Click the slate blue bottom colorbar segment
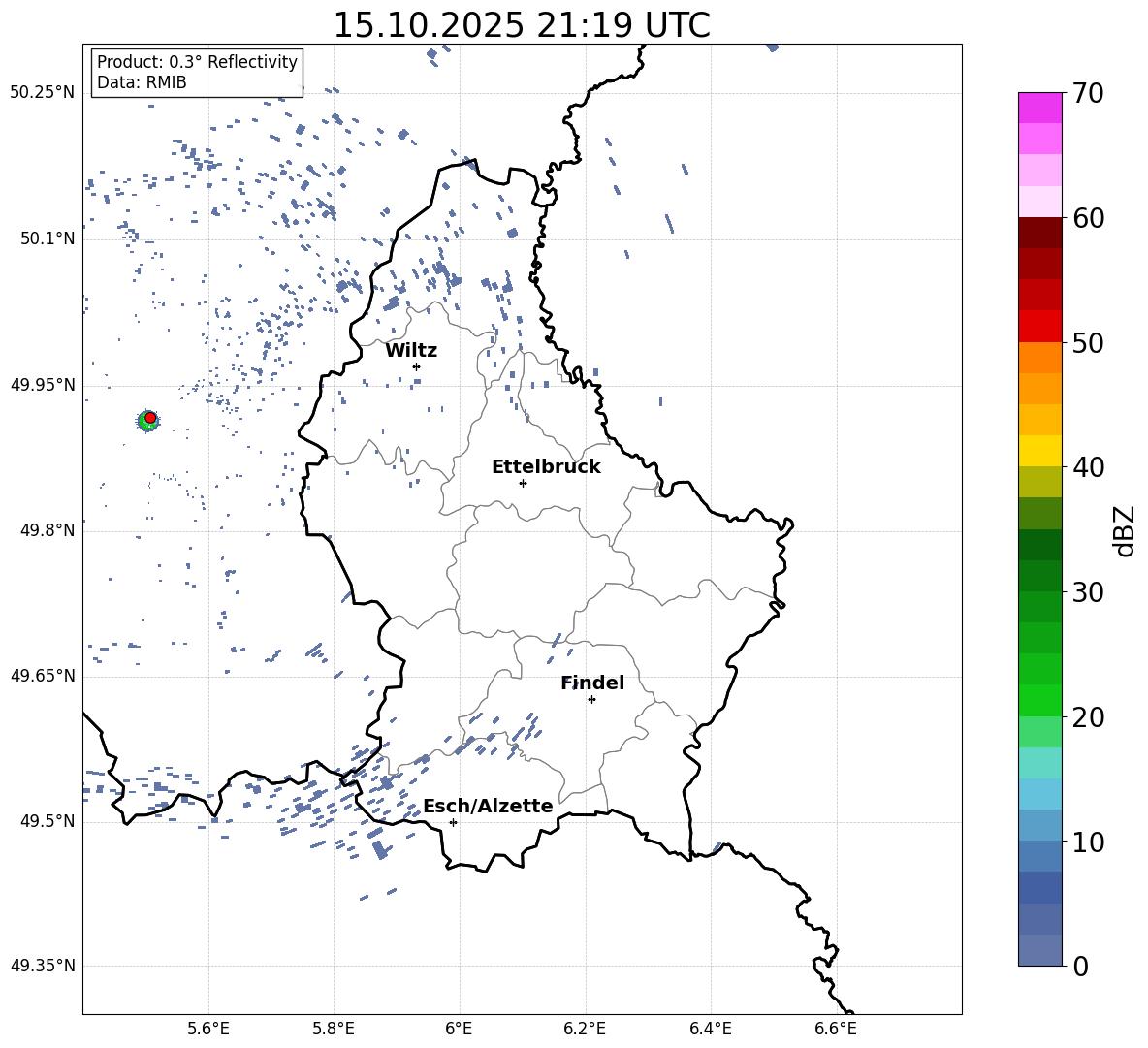Image resolution: width=1148 pixels, height=1048 pixels. tap(1039, 950)
